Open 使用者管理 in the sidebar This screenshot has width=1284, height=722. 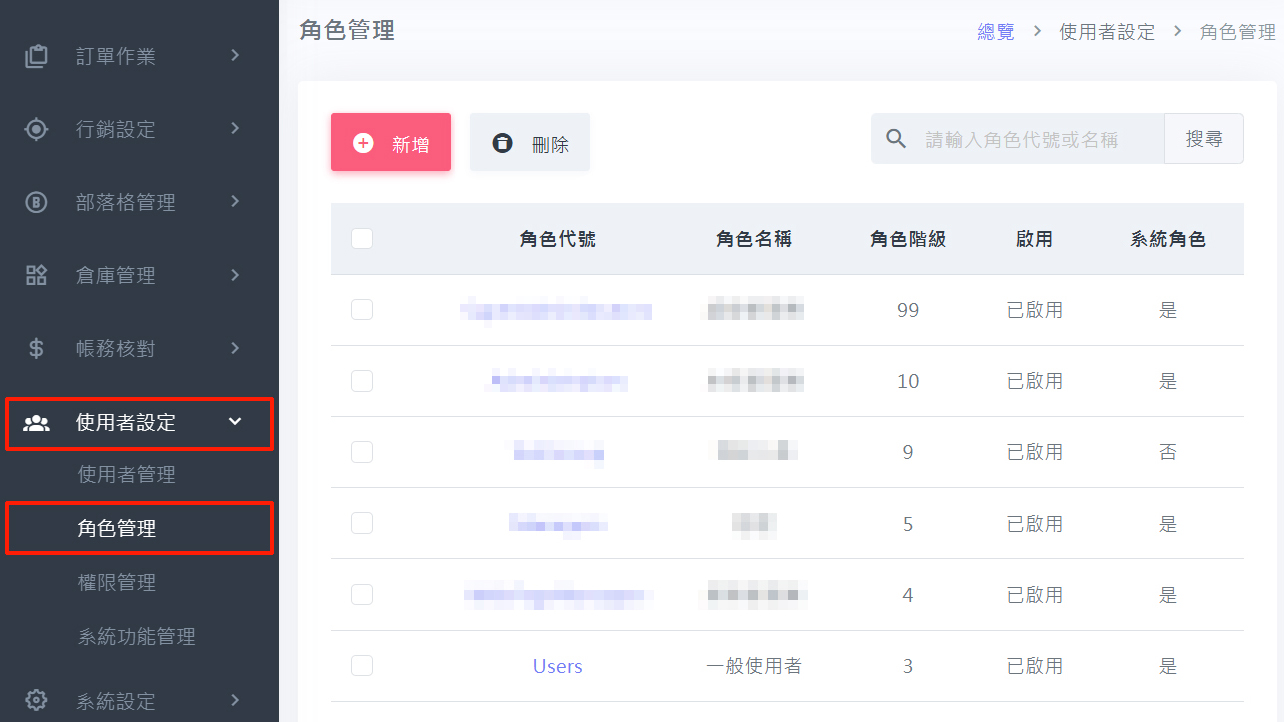click(127, 475)
